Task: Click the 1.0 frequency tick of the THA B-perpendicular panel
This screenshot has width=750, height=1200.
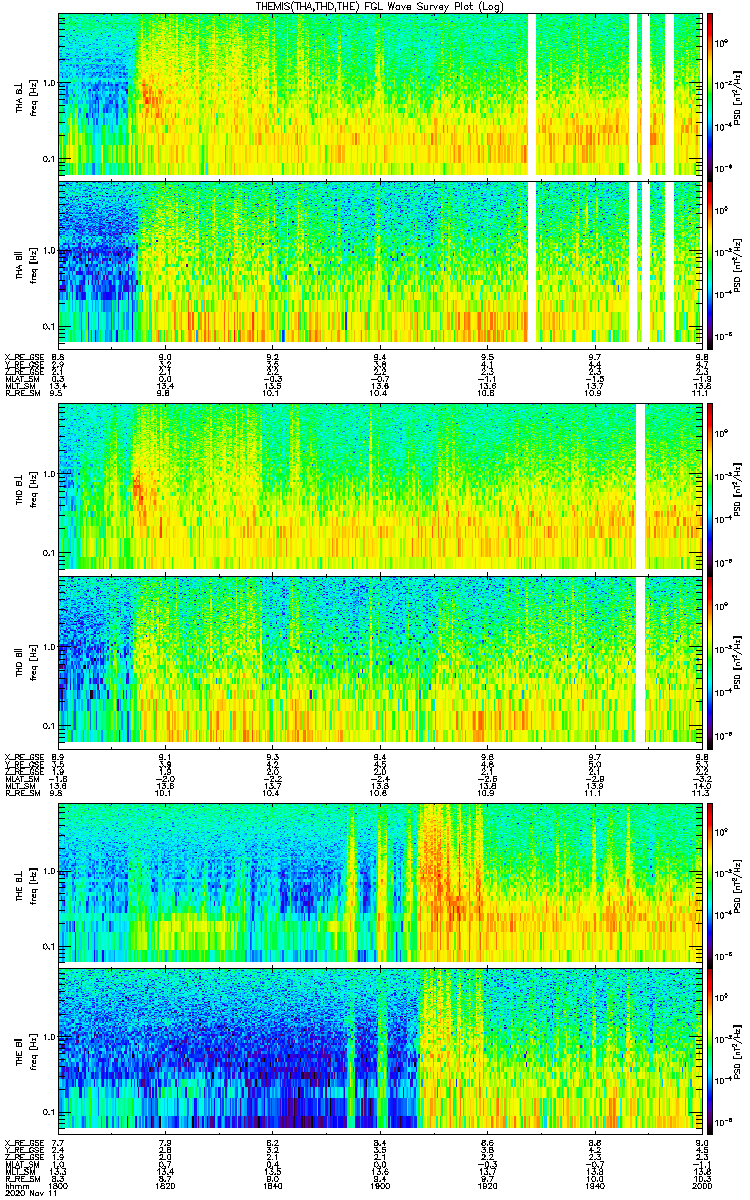Action: pos(49,83)
